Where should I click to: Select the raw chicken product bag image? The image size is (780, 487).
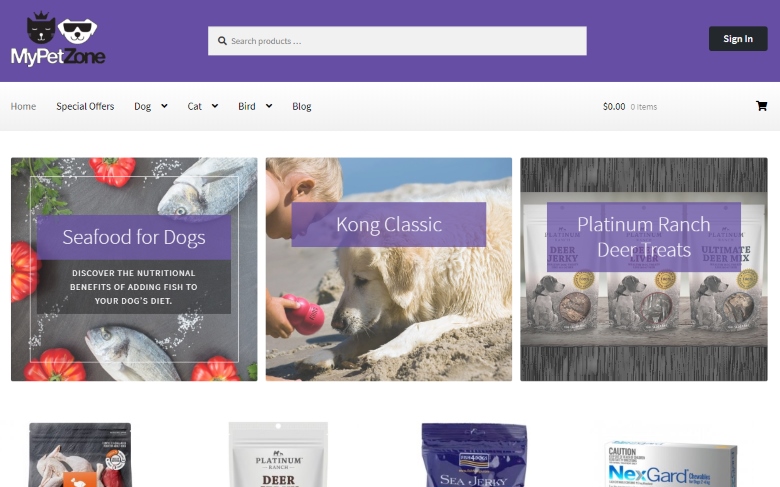pos(80,455)
